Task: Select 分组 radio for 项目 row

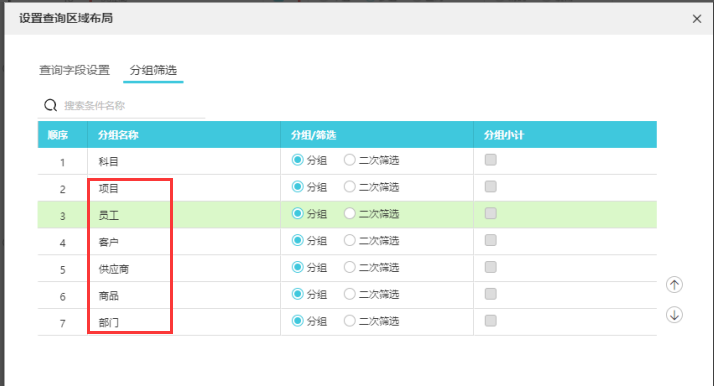Action: [x=298, y=187]
